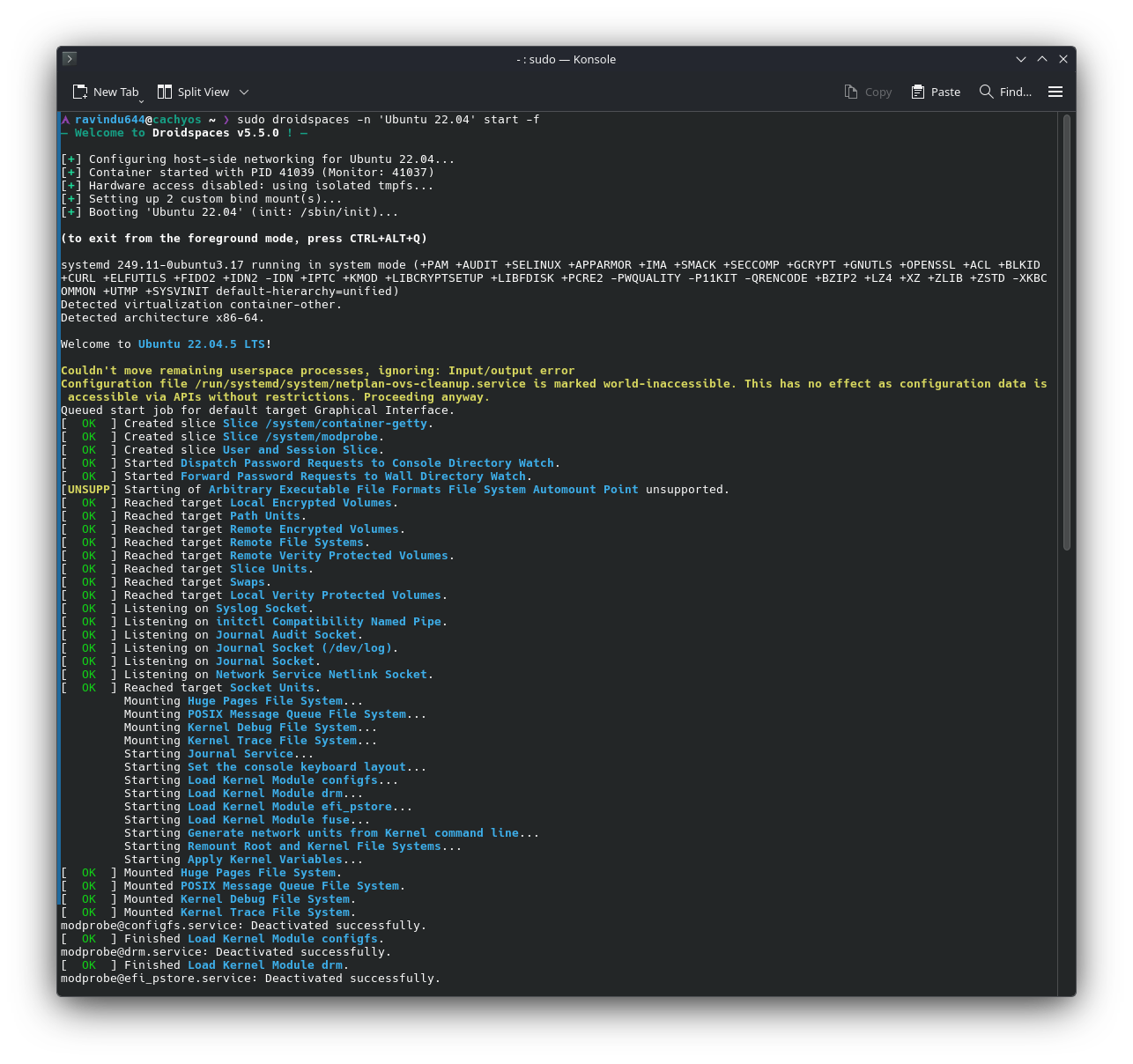Click 'Forward Password Requests to Wall Directory Watch'
Screen dimensions: 1133x1064
[x=353, y=477]
